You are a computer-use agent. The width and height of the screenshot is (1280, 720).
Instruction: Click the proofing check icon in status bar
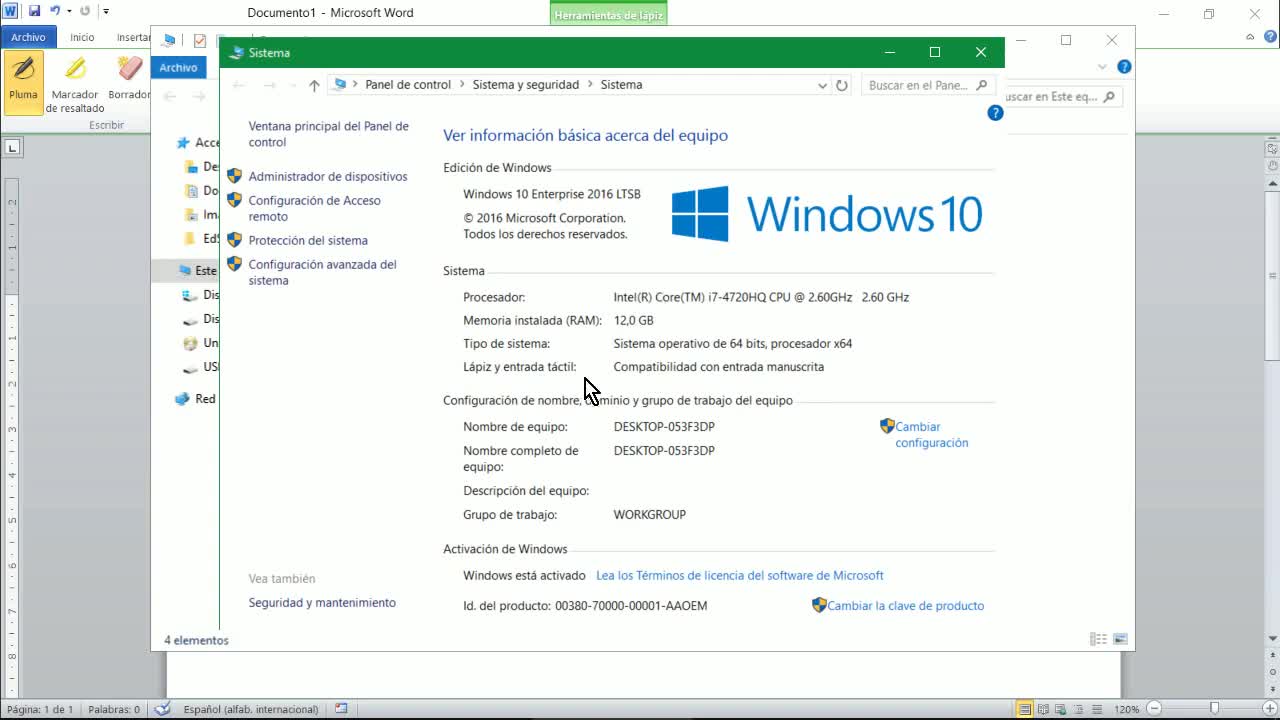click(163, 709)
